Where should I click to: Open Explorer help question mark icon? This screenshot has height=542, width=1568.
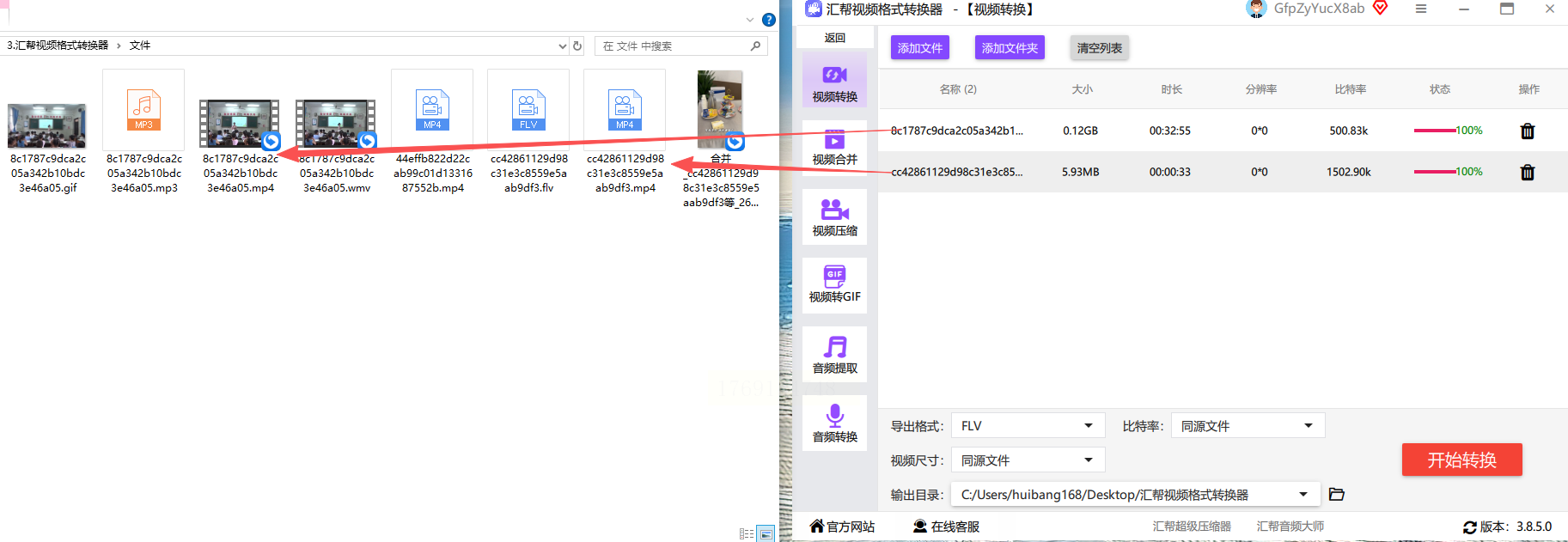(769, 20)
